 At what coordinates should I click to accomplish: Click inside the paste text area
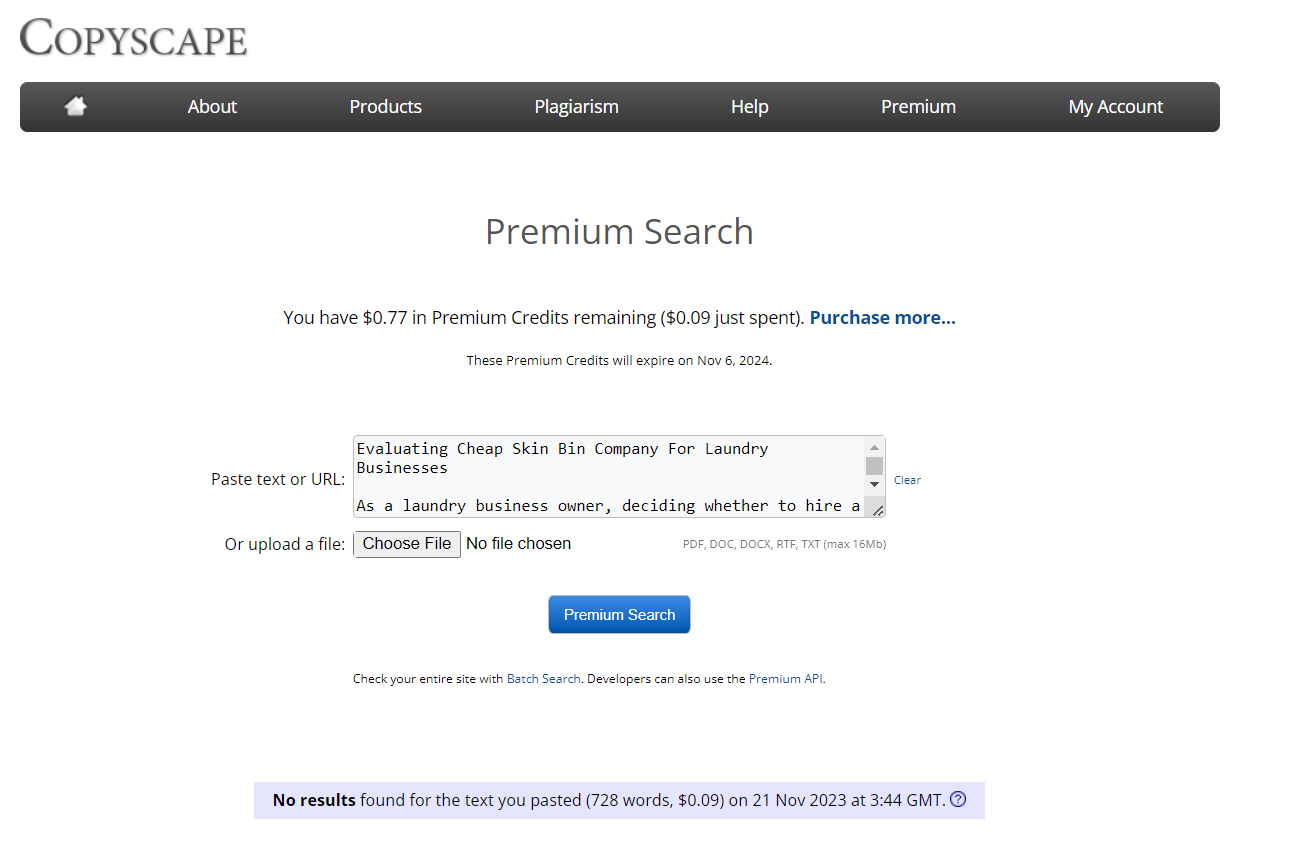pos(608,477)
